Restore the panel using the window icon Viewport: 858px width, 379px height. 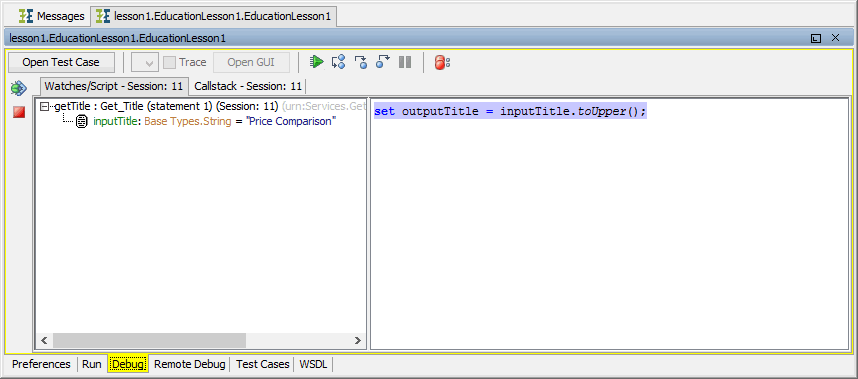tap(816, 38)
